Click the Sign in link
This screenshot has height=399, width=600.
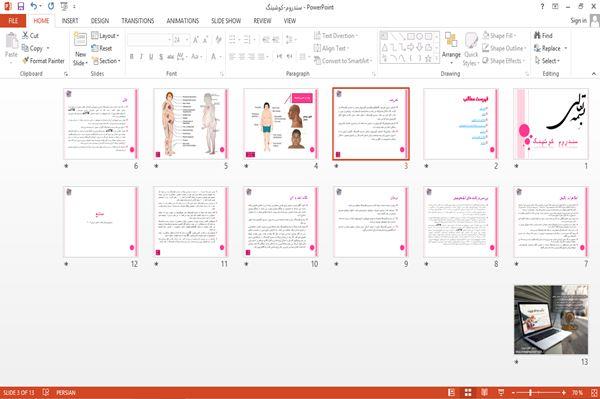(578, 21)
